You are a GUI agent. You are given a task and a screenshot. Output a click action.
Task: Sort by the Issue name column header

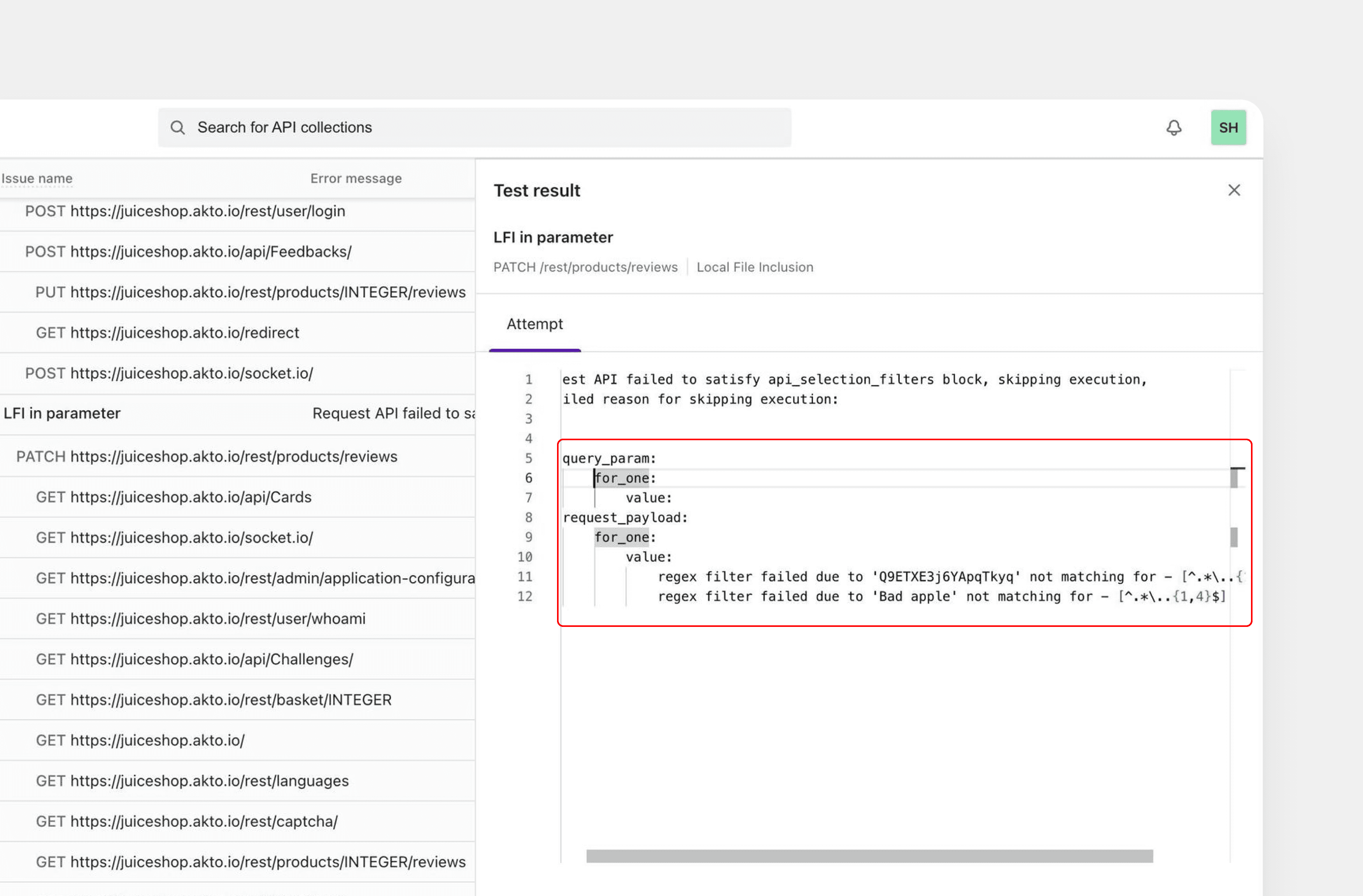click(37, 178)
